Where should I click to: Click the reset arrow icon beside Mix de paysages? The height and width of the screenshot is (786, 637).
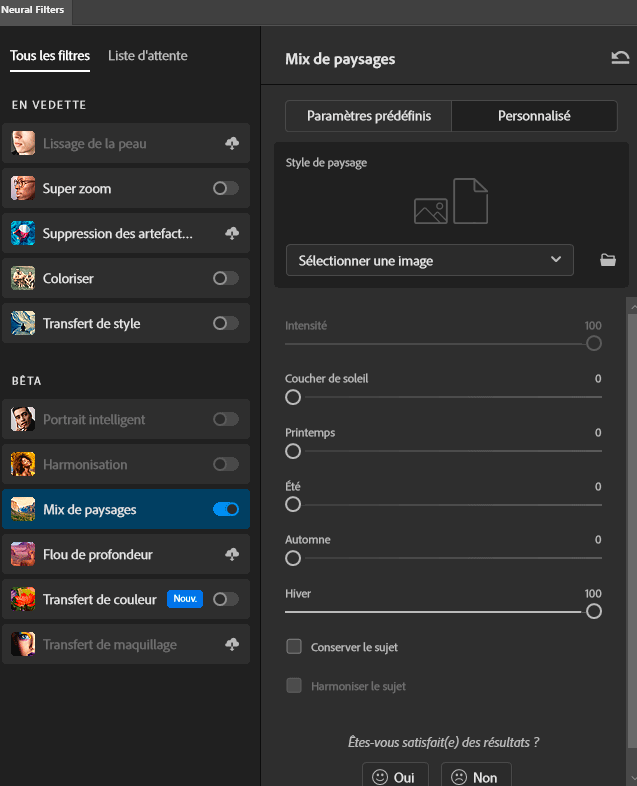tap(620, 58)
